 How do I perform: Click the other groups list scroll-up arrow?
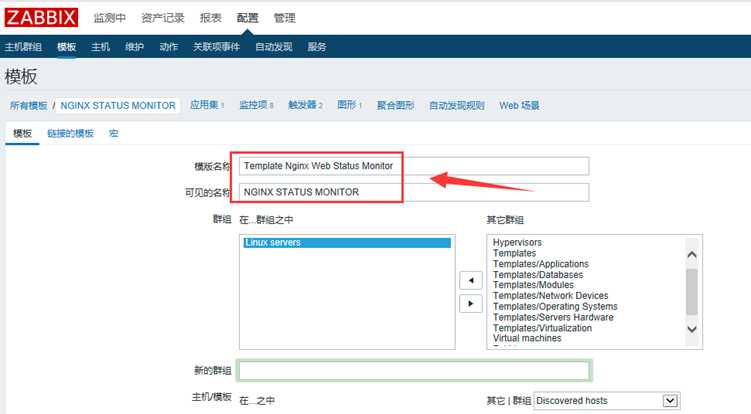point(692,254)
